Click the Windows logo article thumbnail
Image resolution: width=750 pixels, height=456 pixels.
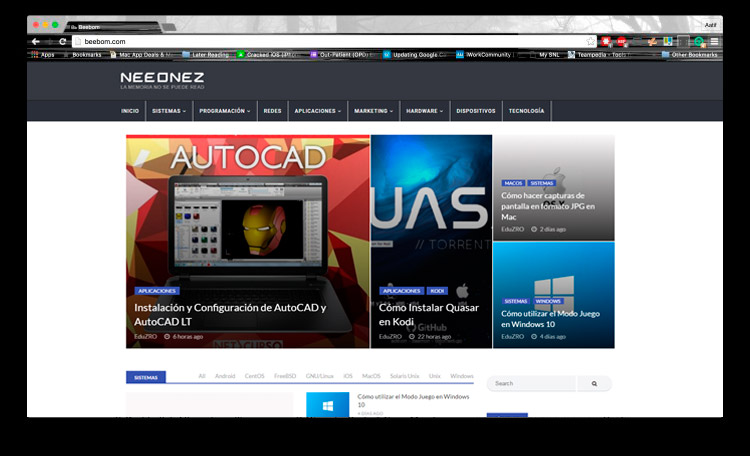pos(328,405)
